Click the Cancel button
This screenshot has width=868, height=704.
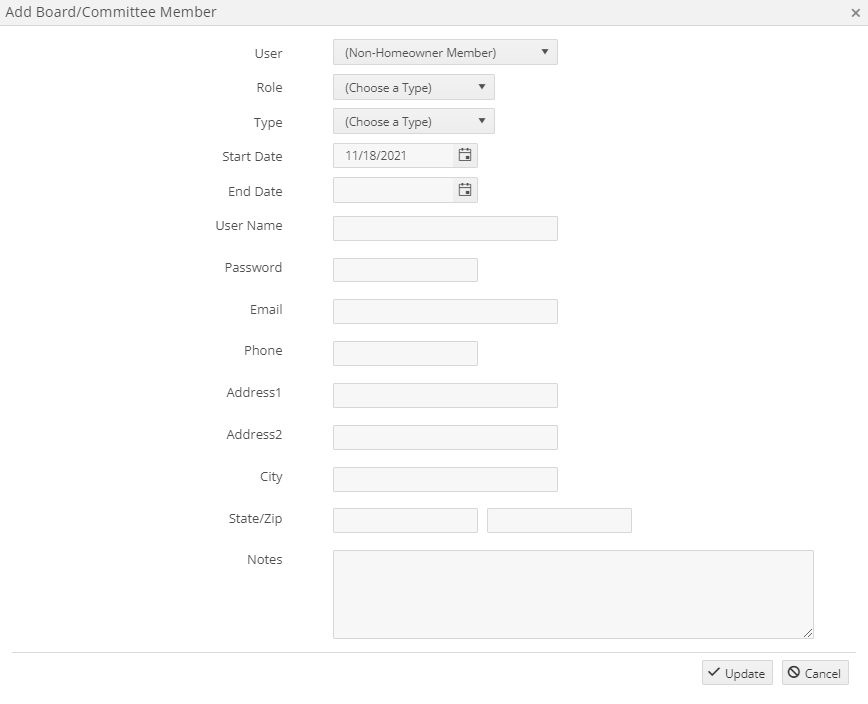[x=815, y=673]
